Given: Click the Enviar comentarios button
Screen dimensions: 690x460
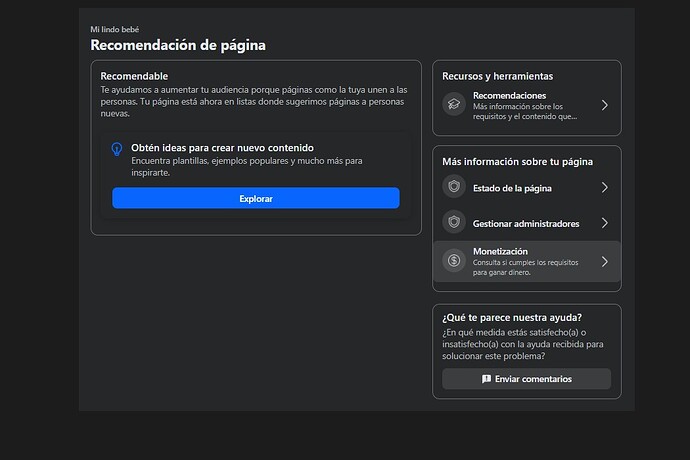Looking at the screenshot, I should 526,379.
